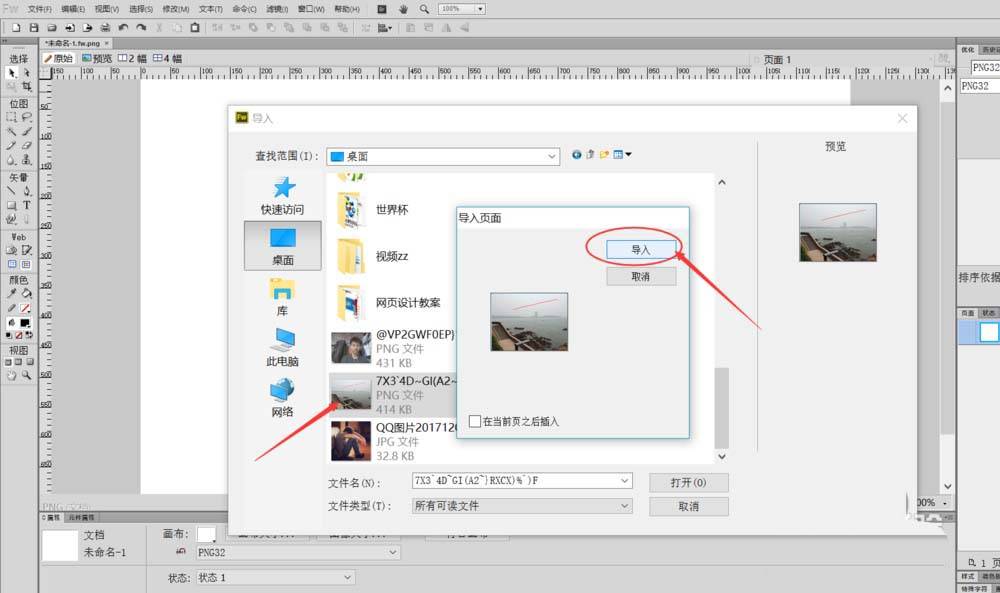
Task: Select the Pointer tool in toolbox
Action: (11, 73)
